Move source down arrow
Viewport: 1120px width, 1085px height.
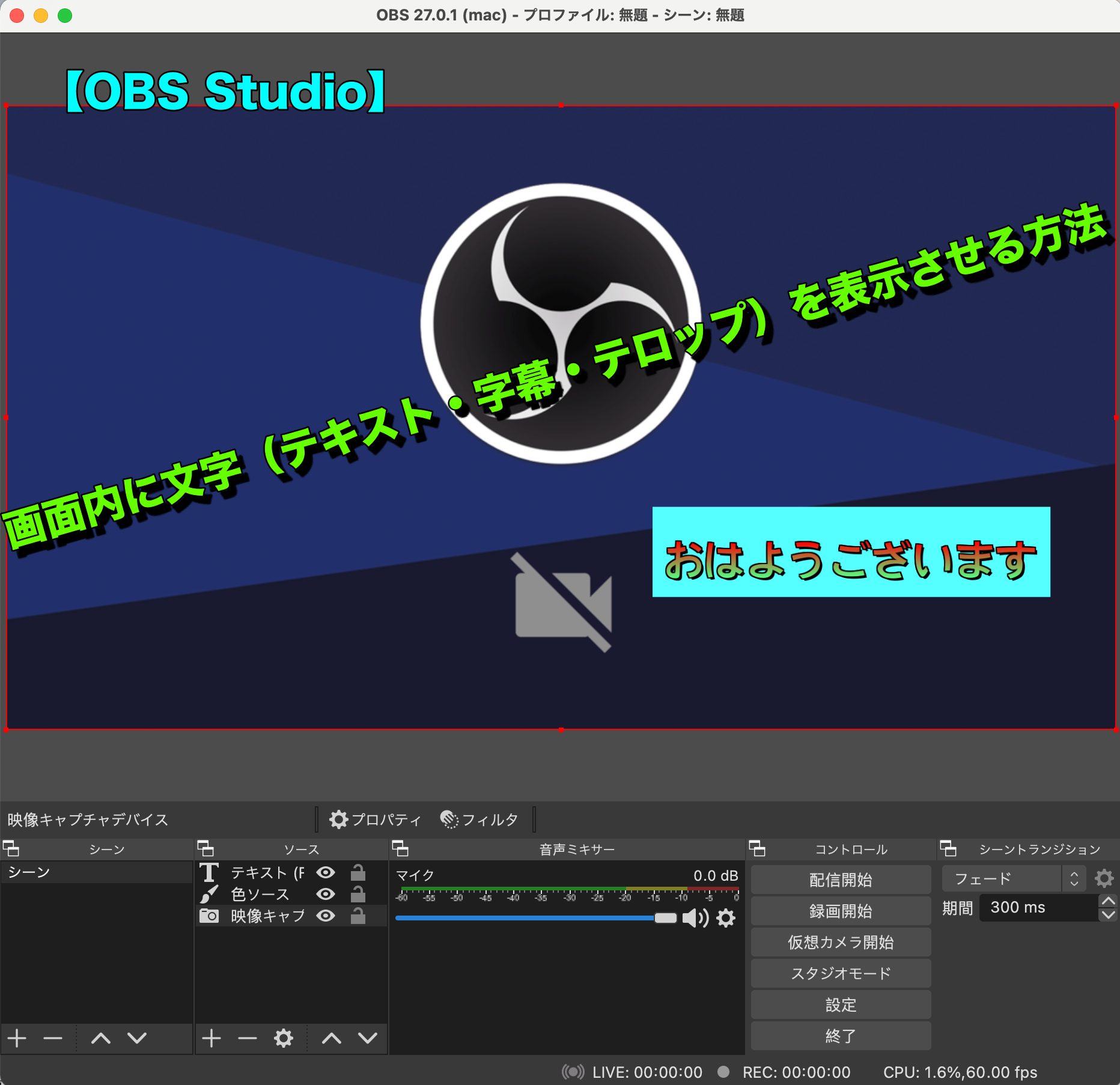tap(368, 1038)
